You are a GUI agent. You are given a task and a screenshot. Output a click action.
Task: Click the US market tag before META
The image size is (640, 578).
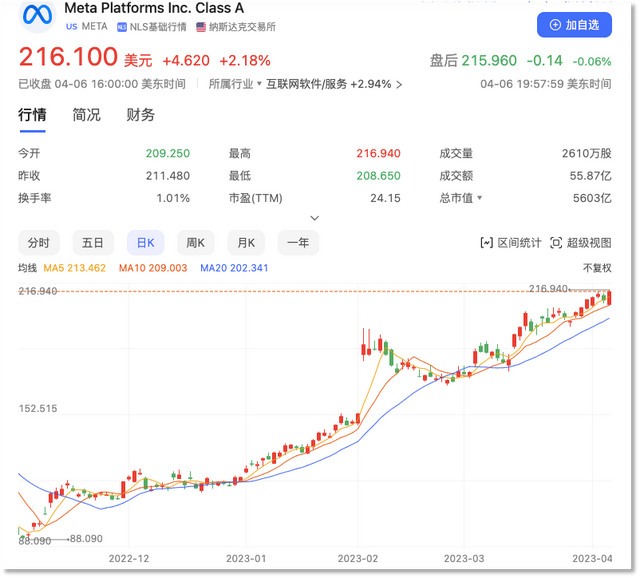click(71, 27)
